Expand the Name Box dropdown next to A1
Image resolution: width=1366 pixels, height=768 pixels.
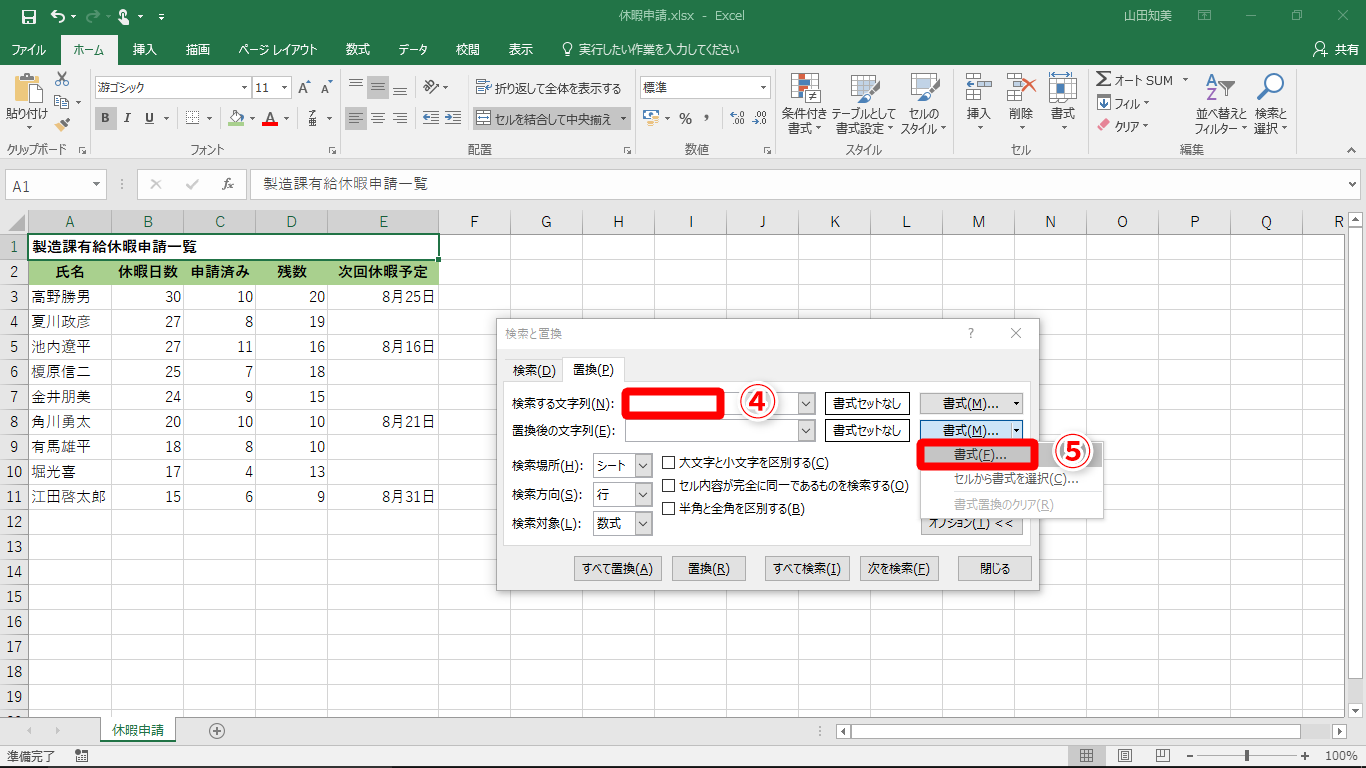[97, 185]
